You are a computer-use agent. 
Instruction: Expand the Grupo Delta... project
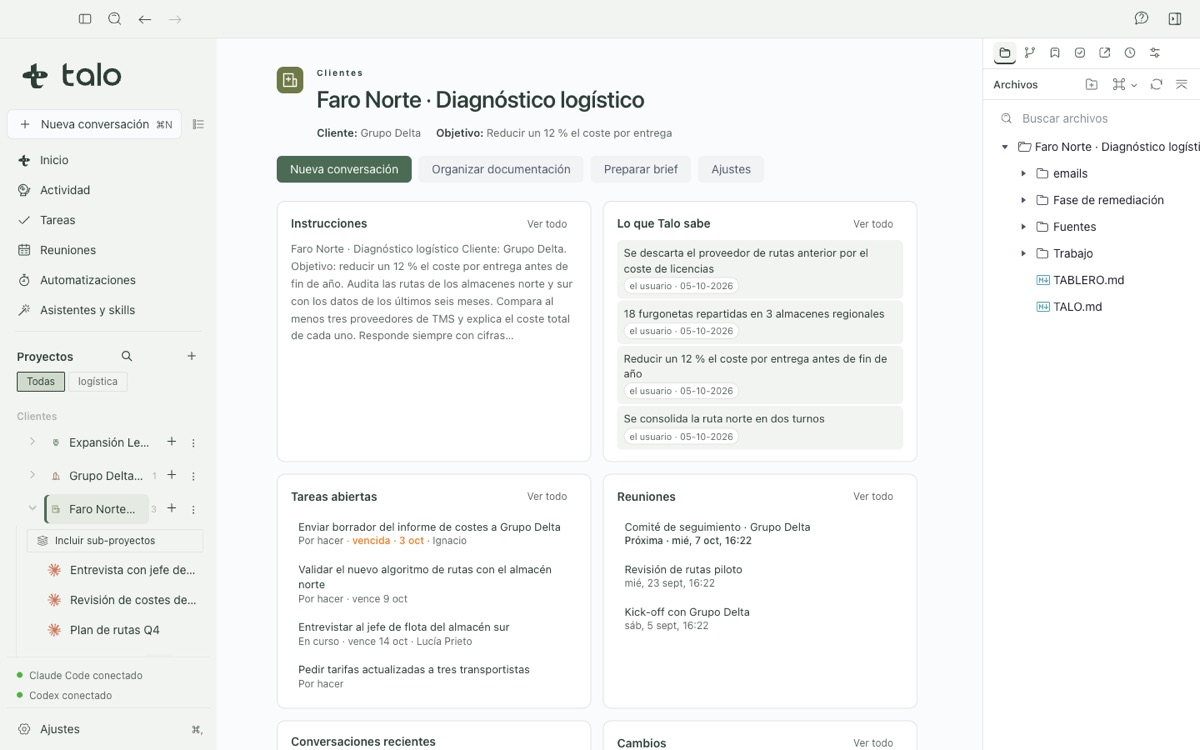[32, 475]
